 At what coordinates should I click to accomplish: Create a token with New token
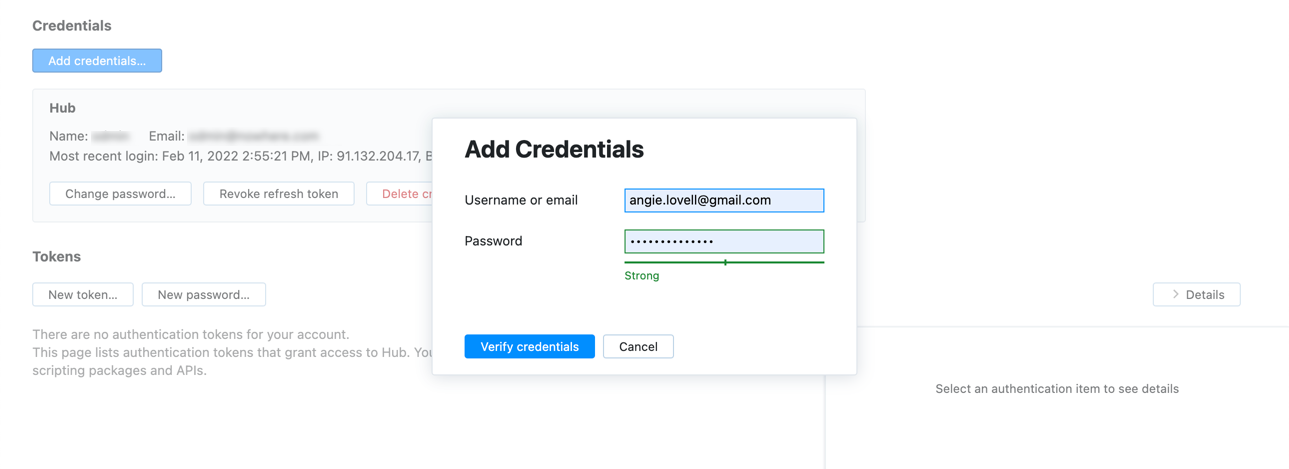pyautogui.click(x=83, y=295)
